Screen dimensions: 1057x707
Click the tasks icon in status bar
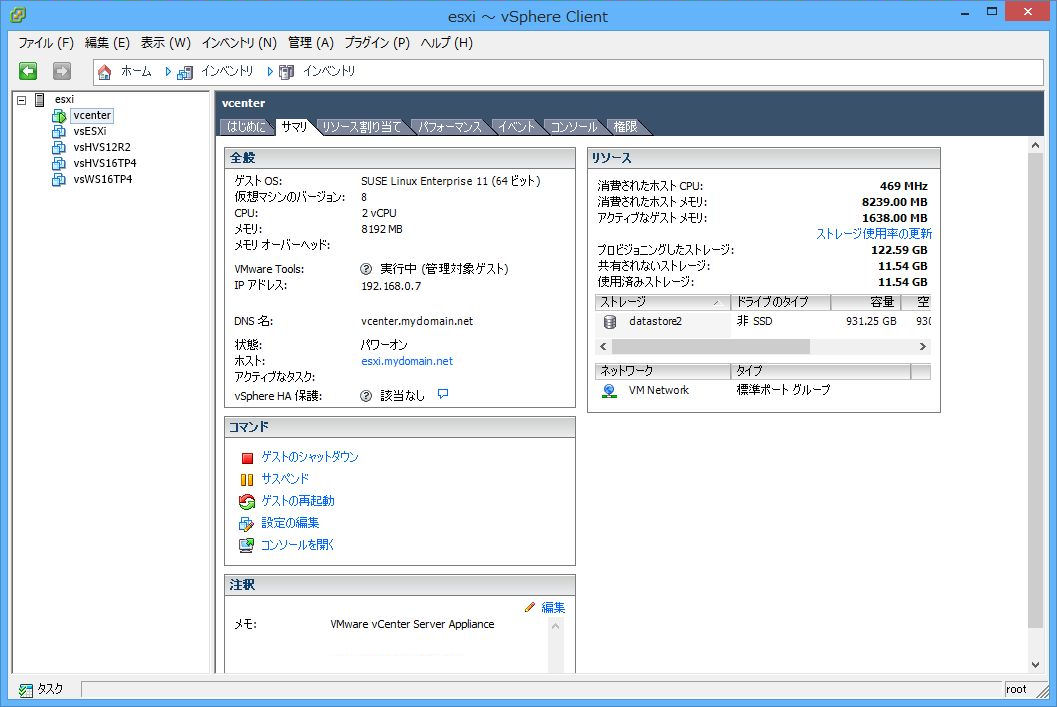click(26, 689)
